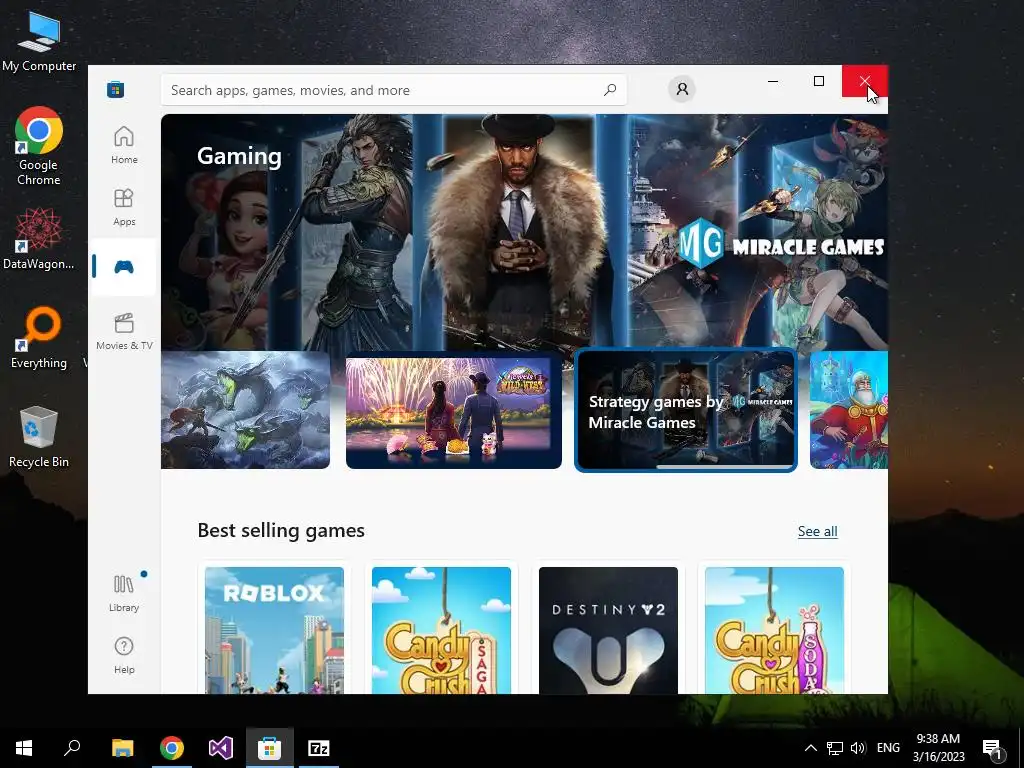Open Help in the Store sidebar
The height and width of the screenshot is (768, 1024).
click(124, 655)
